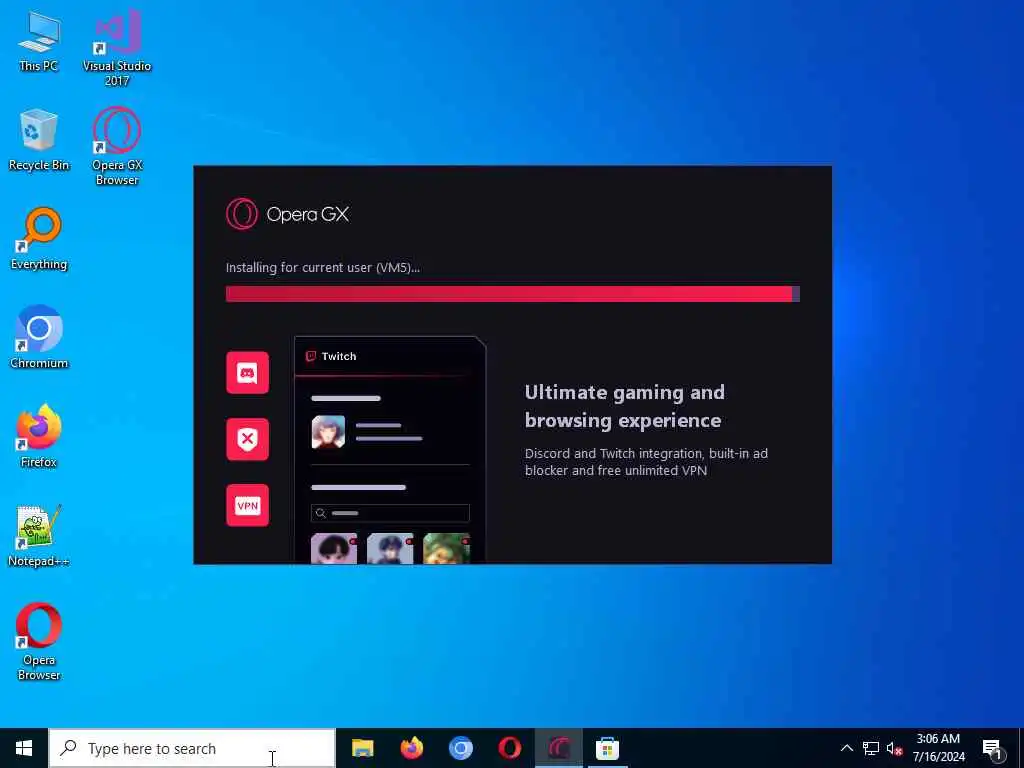The height and width of the screenshot is (768, 1024).
Task: Click the VPN badge icon
Action: pos(248,505)
